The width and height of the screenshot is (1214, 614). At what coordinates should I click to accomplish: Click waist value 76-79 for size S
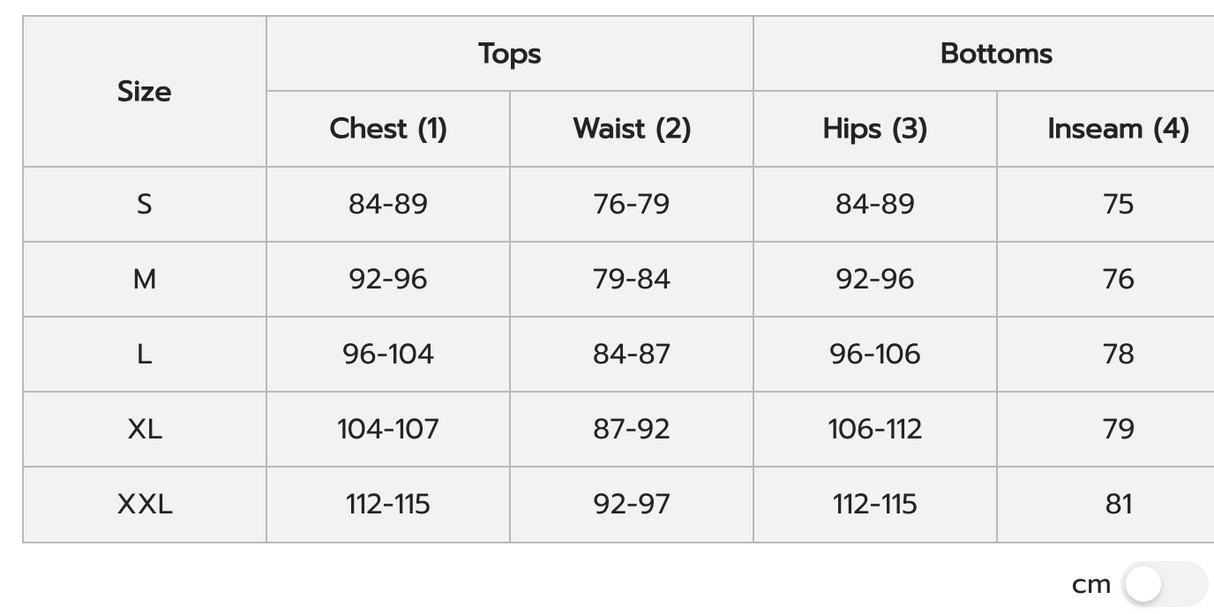[631, 204]
